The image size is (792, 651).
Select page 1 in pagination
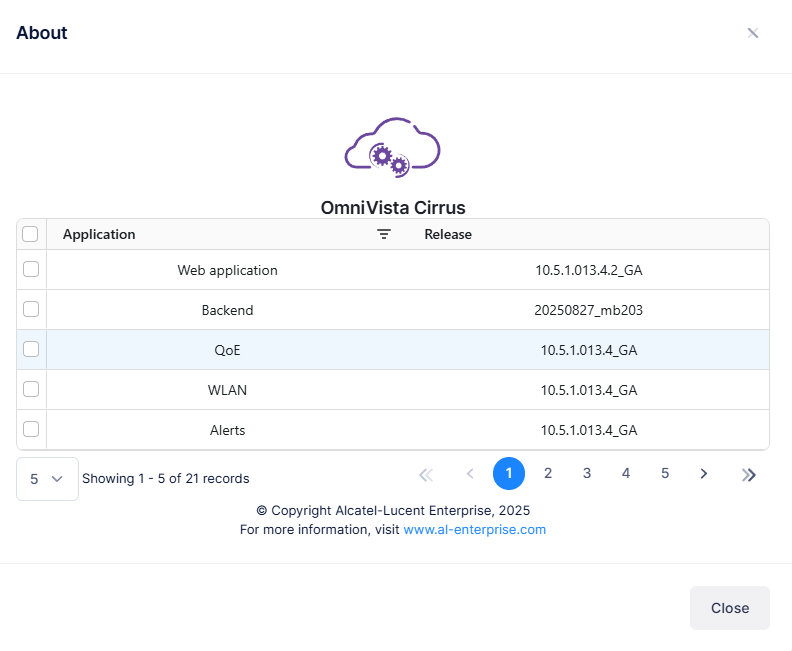click(x=509, y=473)
